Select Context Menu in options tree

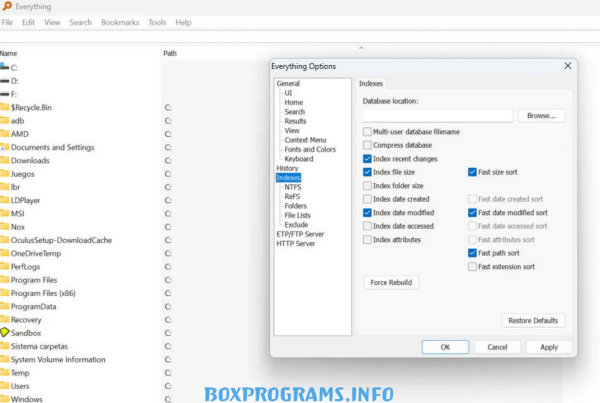coord(305,140)
